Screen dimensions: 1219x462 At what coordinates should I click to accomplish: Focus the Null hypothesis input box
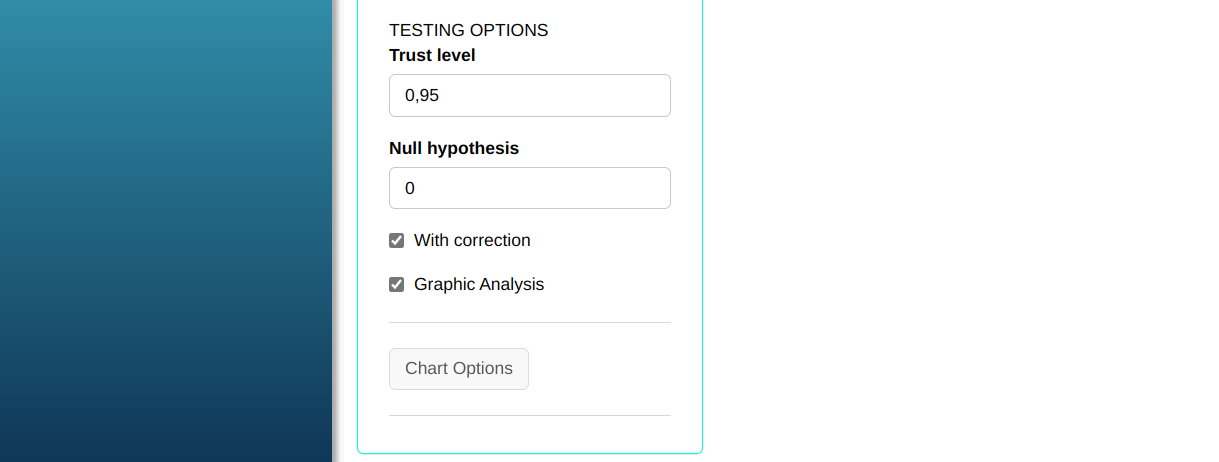click(529, 188)
